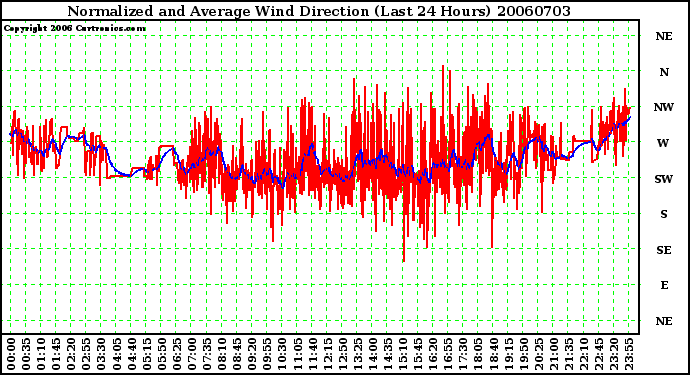This screenshot has width=690, height=375.
Task: Click the 06:25 time axis label
Action: 176,354
